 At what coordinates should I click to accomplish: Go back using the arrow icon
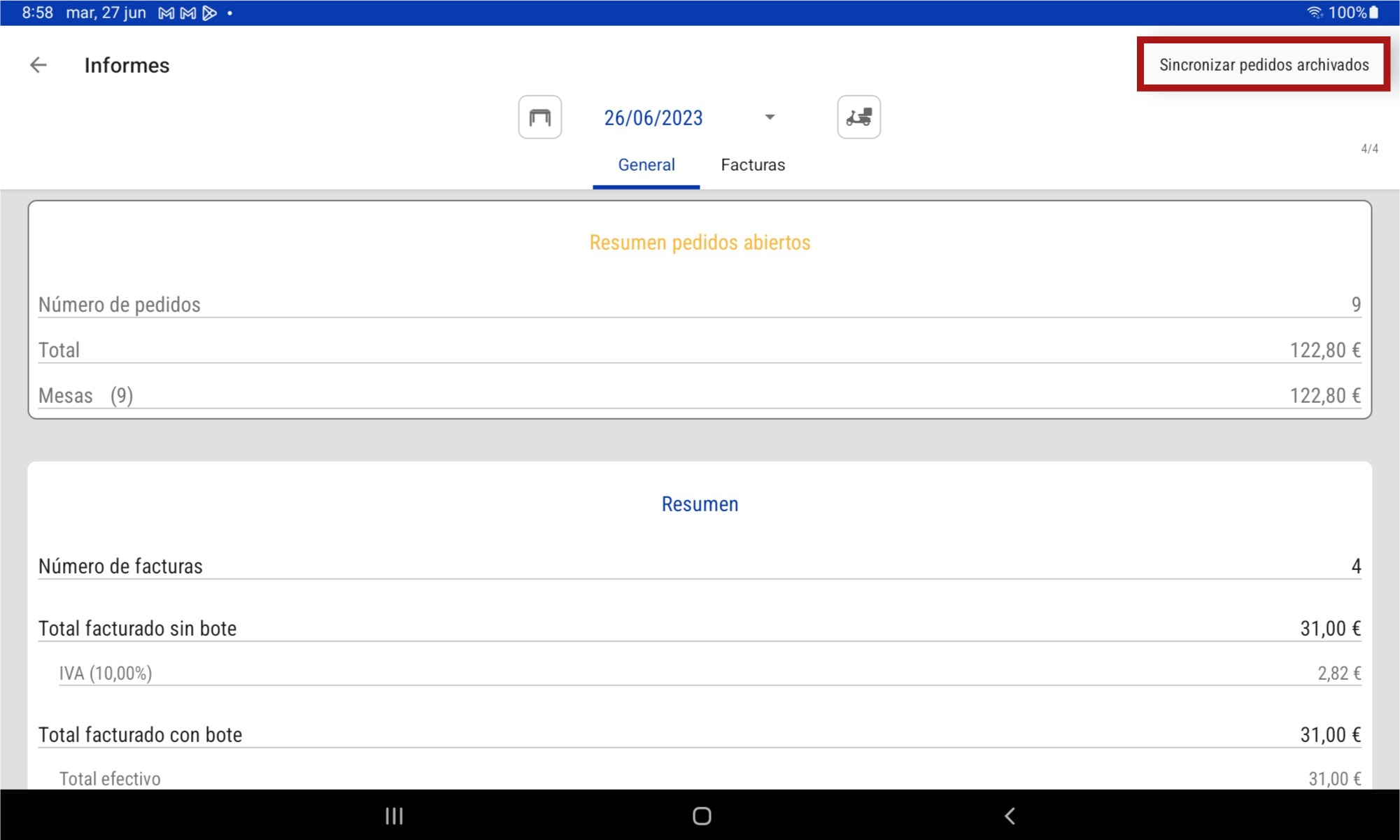point(38,65)
